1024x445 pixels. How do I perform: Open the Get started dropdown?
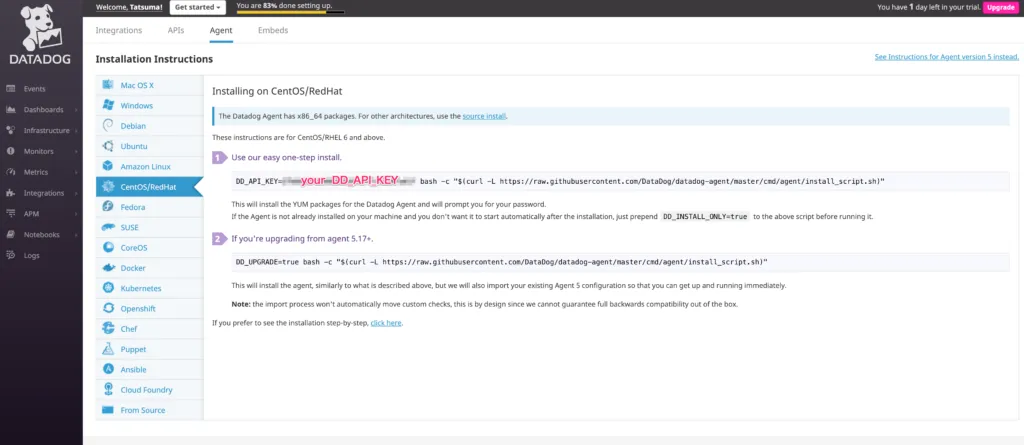[198, 7]
